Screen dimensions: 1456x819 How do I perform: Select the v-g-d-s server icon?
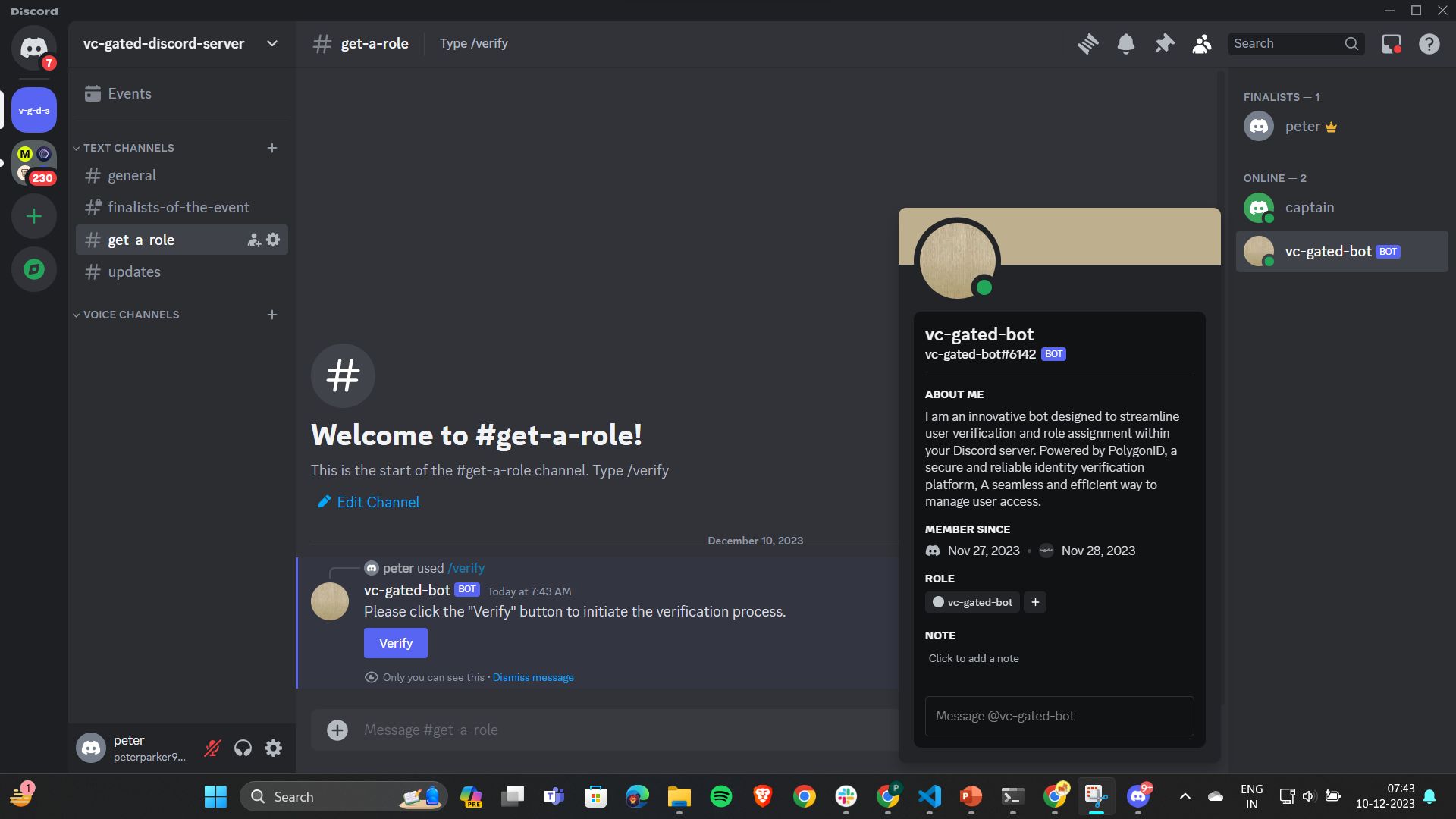point(34,110)
